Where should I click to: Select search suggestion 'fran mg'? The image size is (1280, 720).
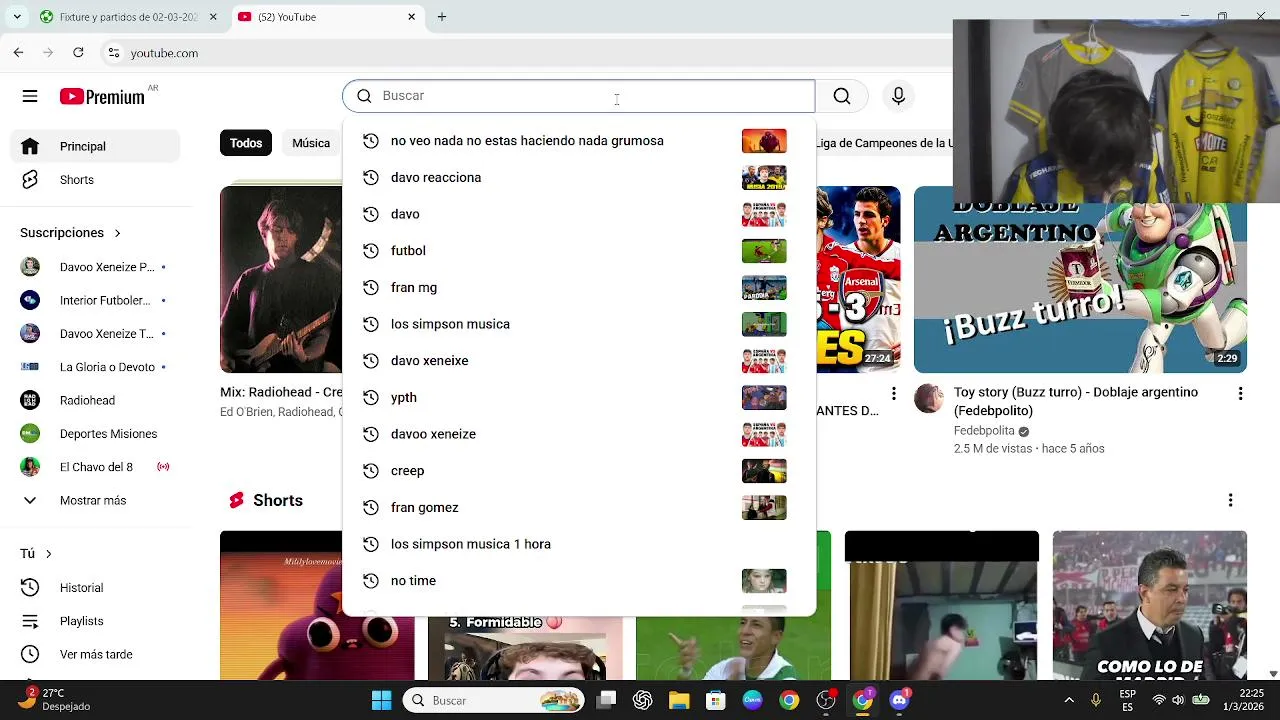tap(579, 288)
